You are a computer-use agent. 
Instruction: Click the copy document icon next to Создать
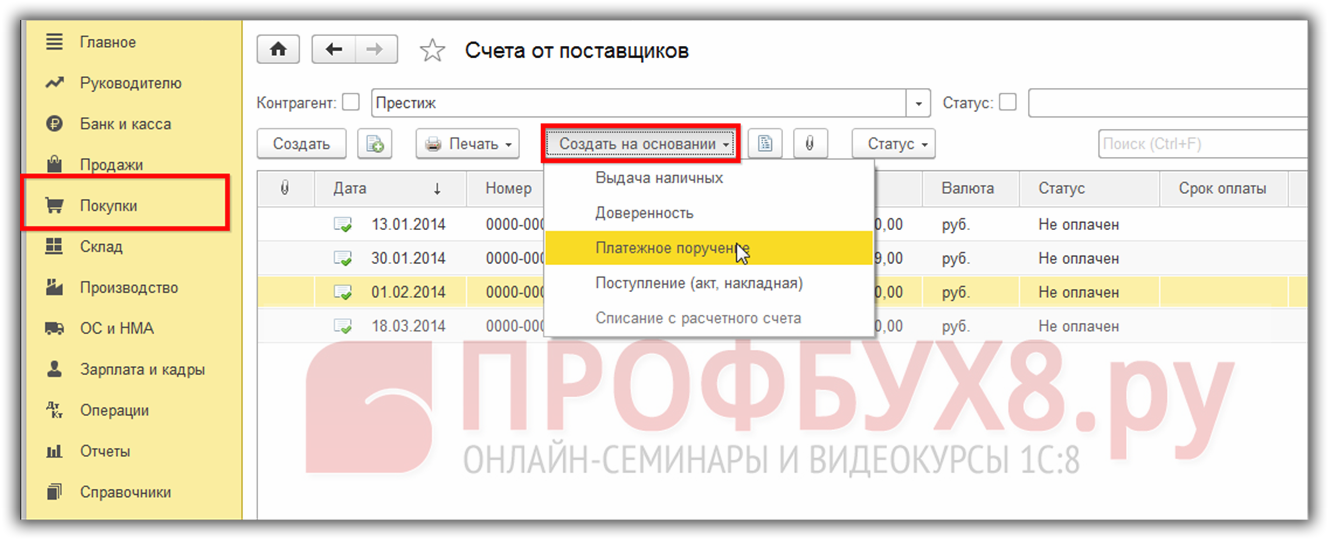(376, 144)
